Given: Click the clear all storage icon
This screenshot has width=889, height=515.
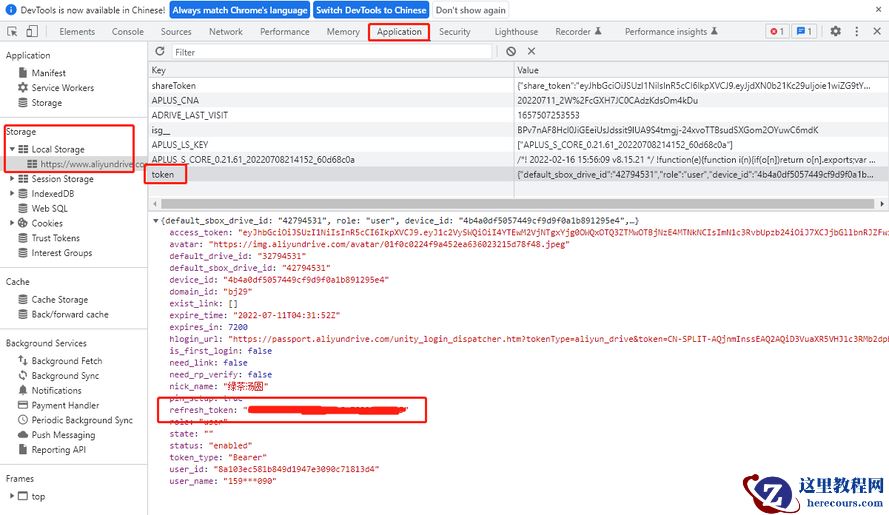Looking at the screenshot, I should (511, 51).
